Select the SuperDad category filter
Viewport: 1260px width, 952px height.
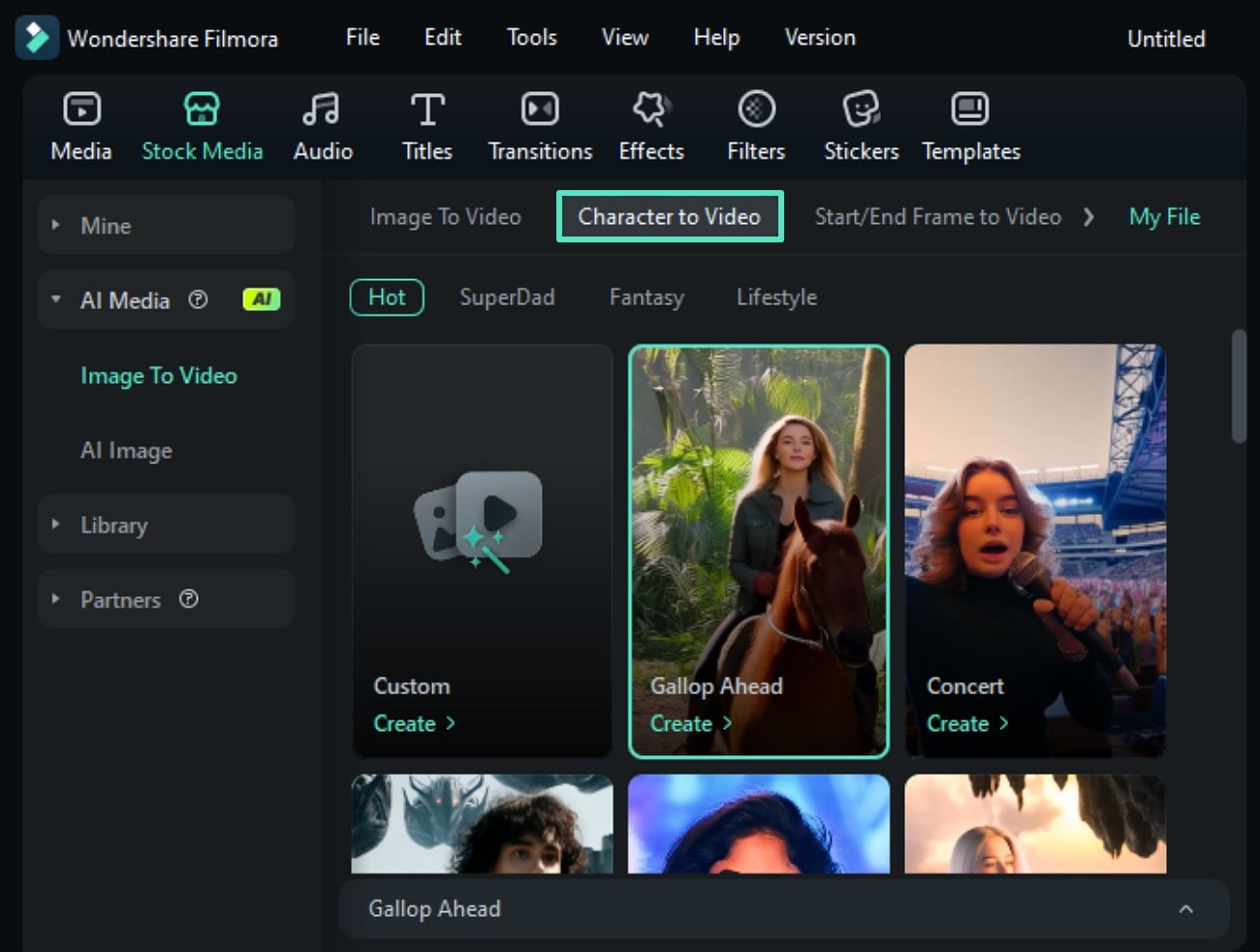(507, 297)
